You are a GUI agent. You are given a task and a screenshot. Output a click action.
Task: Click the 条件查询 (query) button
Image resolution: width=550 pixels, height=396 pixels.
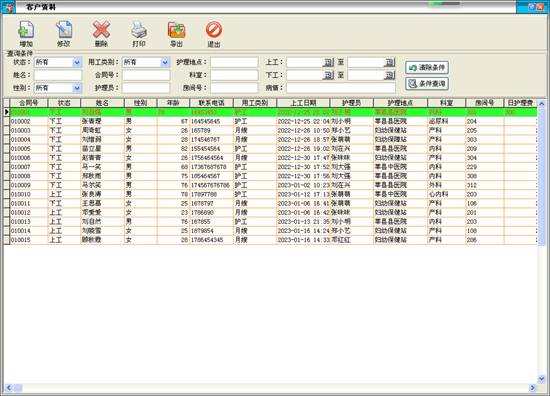[427, 83]
